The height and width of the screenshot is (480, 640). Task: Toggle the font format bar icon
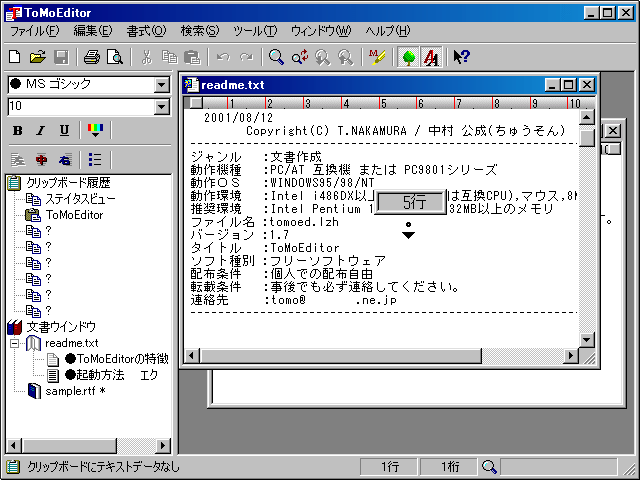click(431, 57)
